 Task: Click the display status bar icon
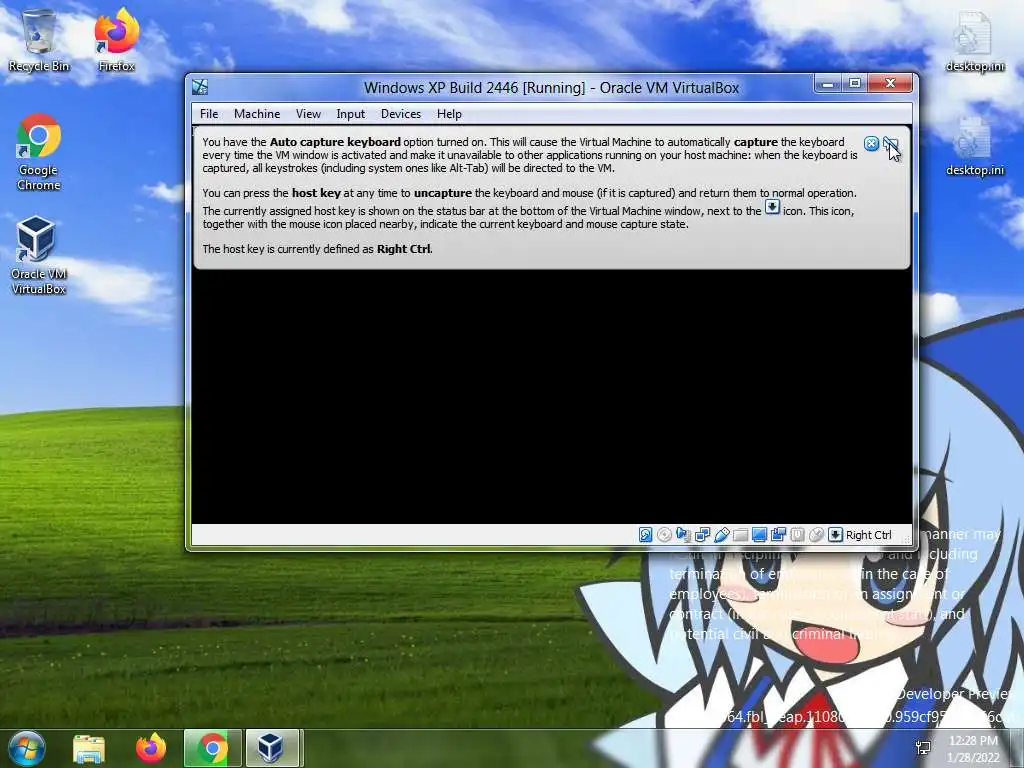click(x=759, y=535)
